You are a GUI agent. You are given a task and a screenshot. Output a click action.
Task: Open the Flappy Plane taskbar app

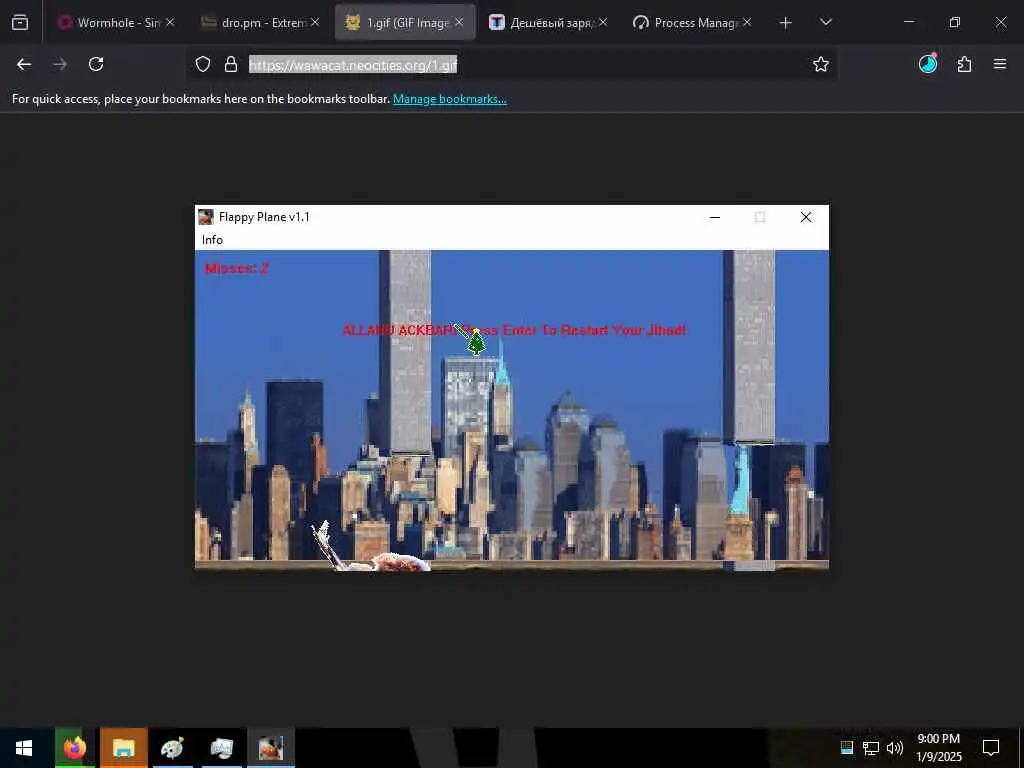(270, 748)
